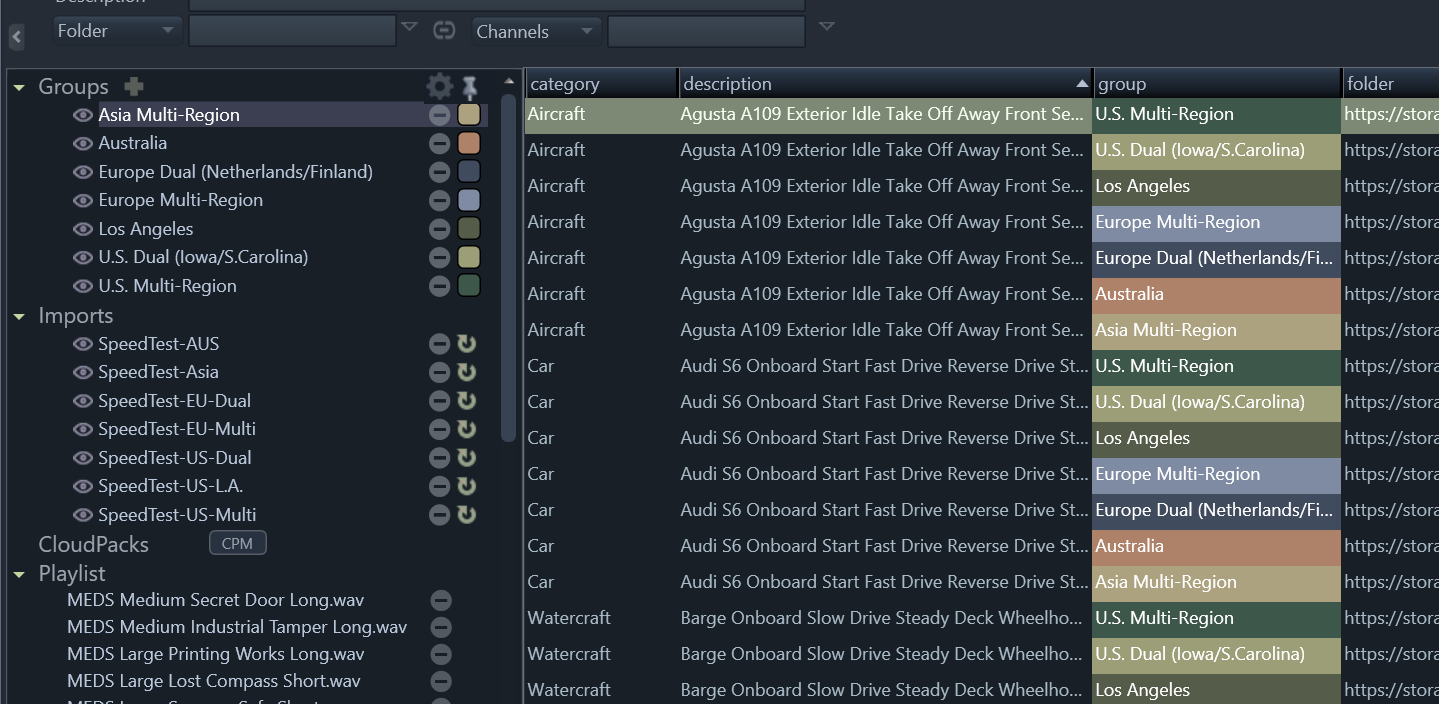Open CloudPacks CPM button

[x=238, y=543]
